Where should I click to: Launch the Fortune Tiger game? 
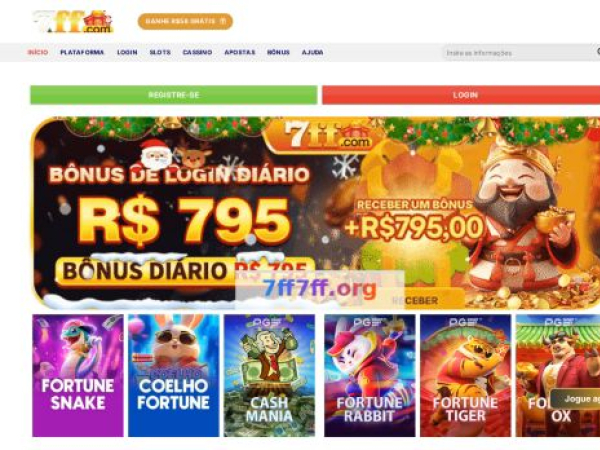[465, 375]
